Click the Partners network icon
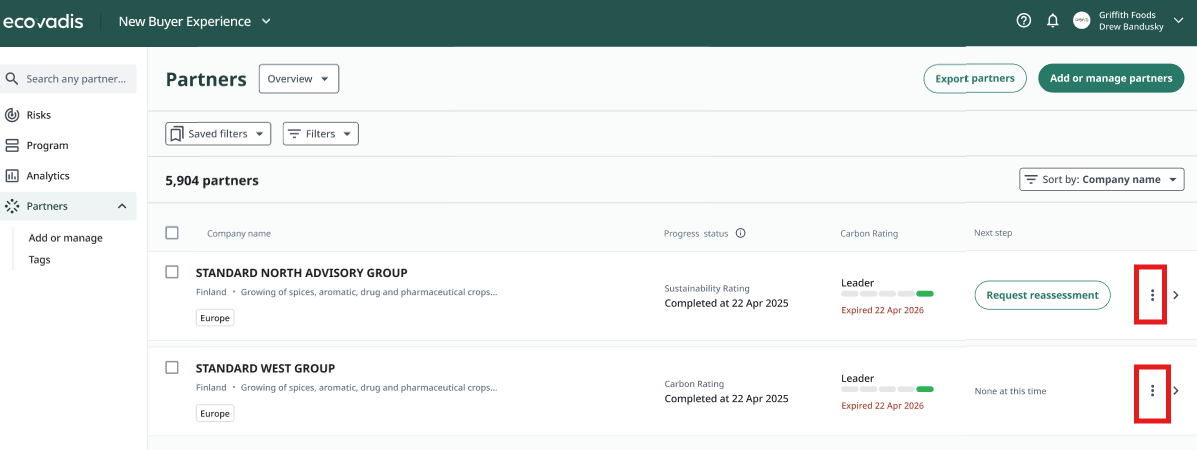 coord(11,206)
